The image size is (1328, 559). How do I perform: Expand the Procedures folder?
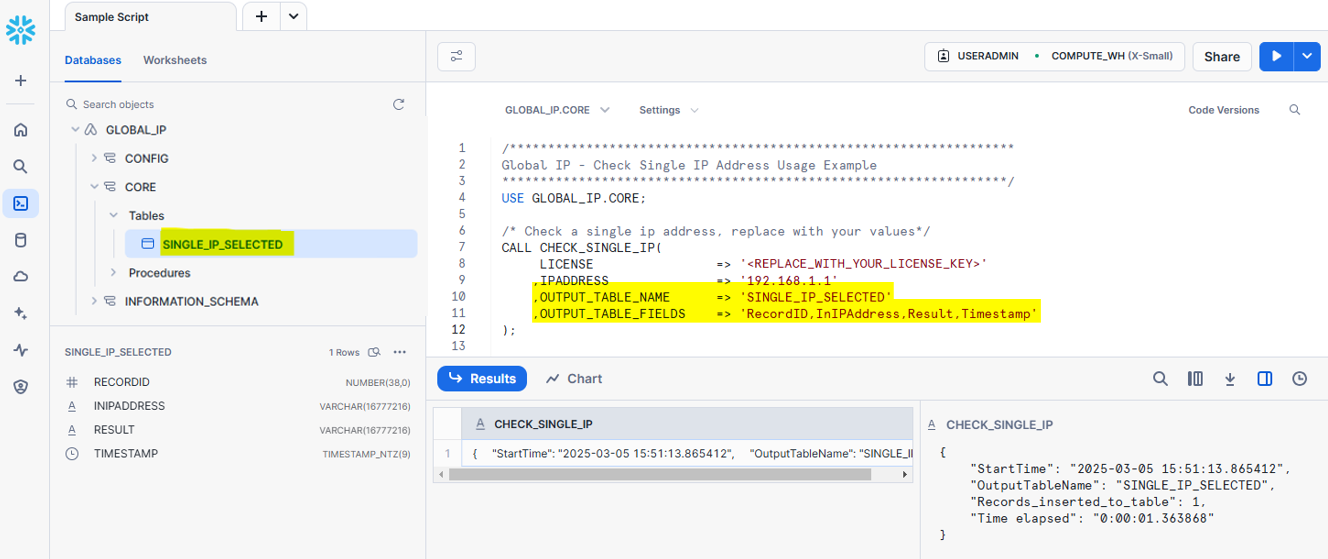click(x=113, y=273)
